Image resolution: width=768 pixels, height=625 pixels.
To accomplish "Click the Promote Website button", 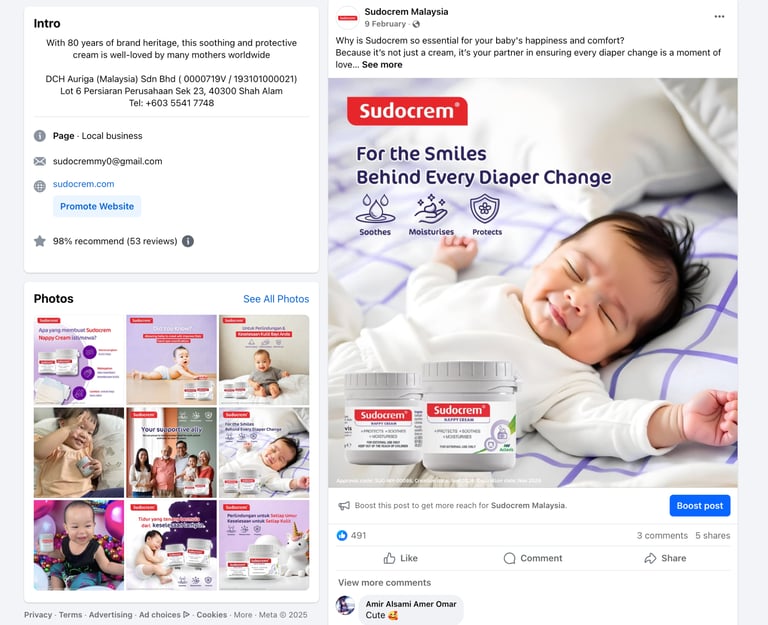I will click(97, 206).
